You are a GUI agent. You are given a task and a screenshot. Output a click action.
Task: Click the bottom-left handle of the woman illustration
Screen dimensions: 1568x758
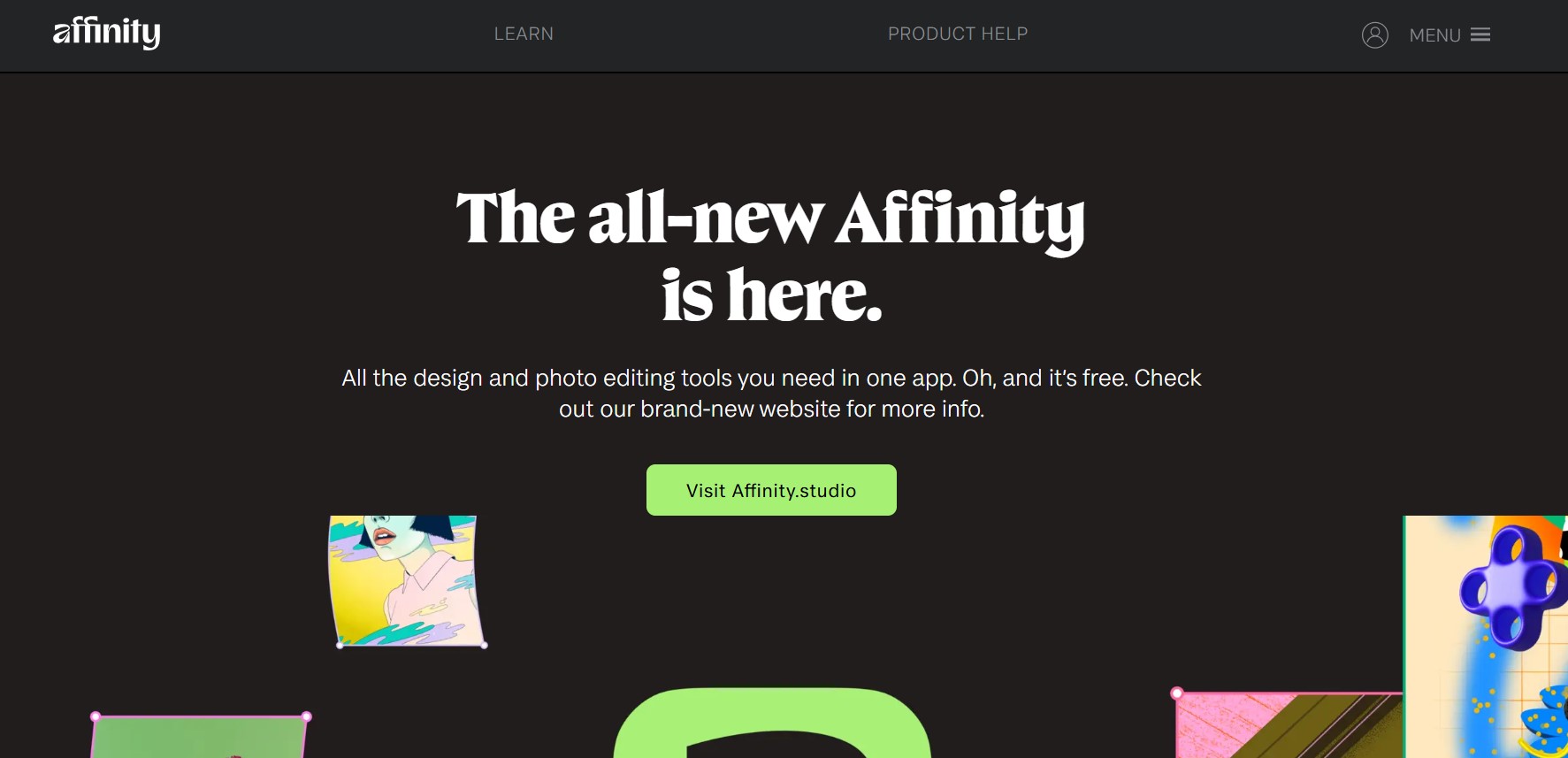[340, 645]
